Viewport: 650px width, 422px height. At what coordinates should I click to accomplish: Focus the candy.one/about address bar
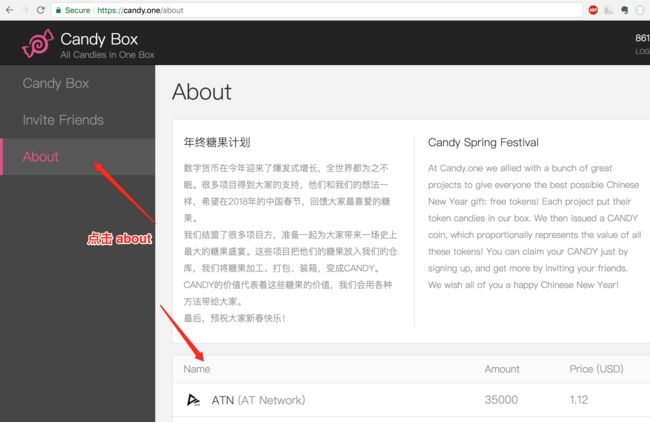[317, 10]
